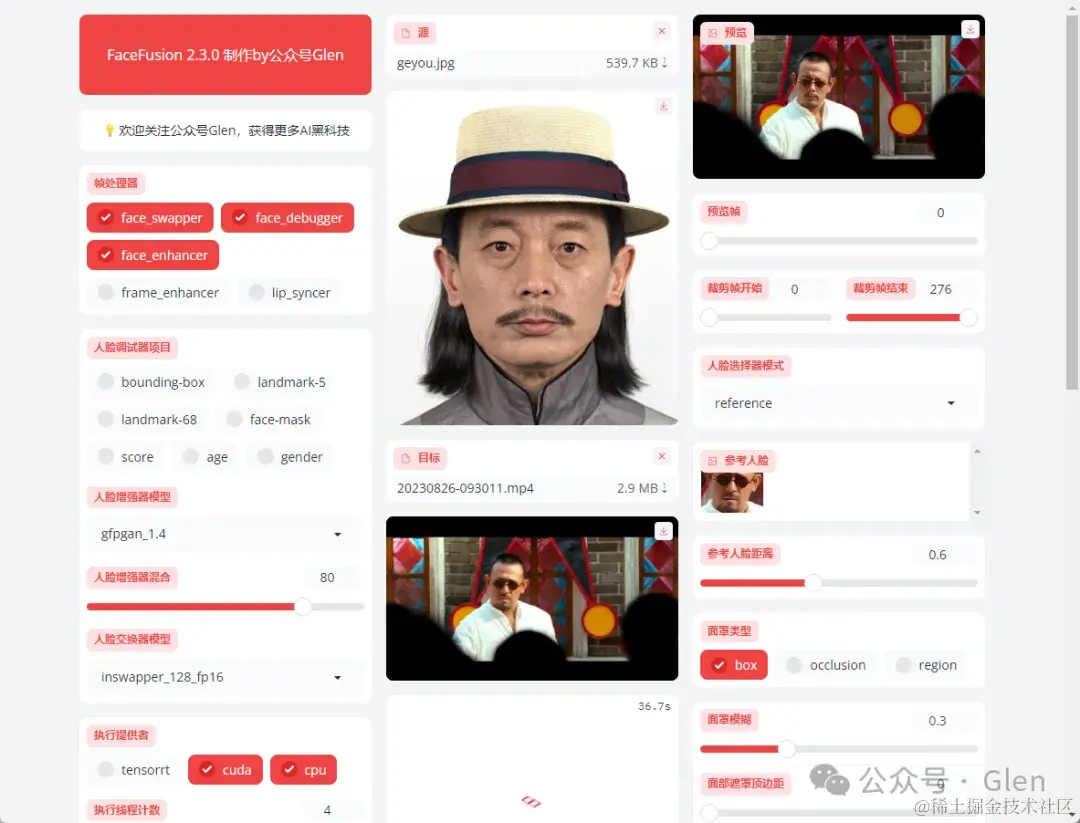
Task: Edit the preview frame number field
Action: [948, 213]
